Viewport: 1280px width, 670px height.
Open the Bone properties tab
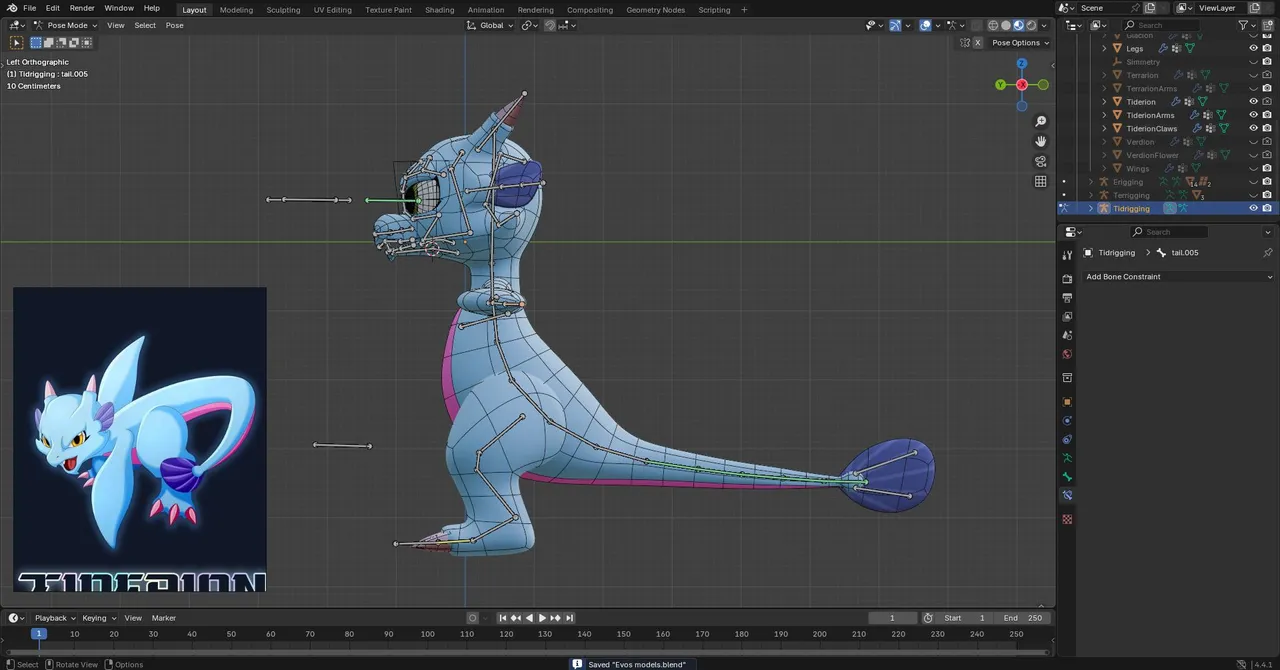[1067, 477]
